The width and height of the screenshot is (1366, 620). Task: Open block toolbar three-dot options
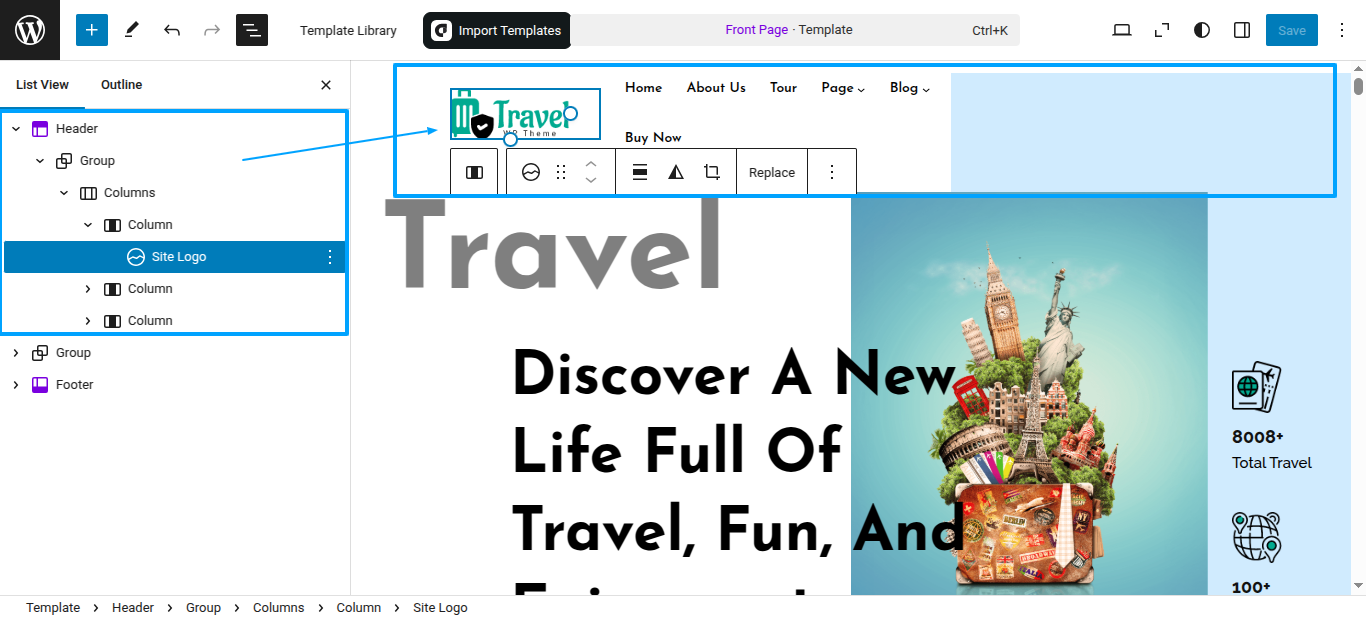(832, 172)
